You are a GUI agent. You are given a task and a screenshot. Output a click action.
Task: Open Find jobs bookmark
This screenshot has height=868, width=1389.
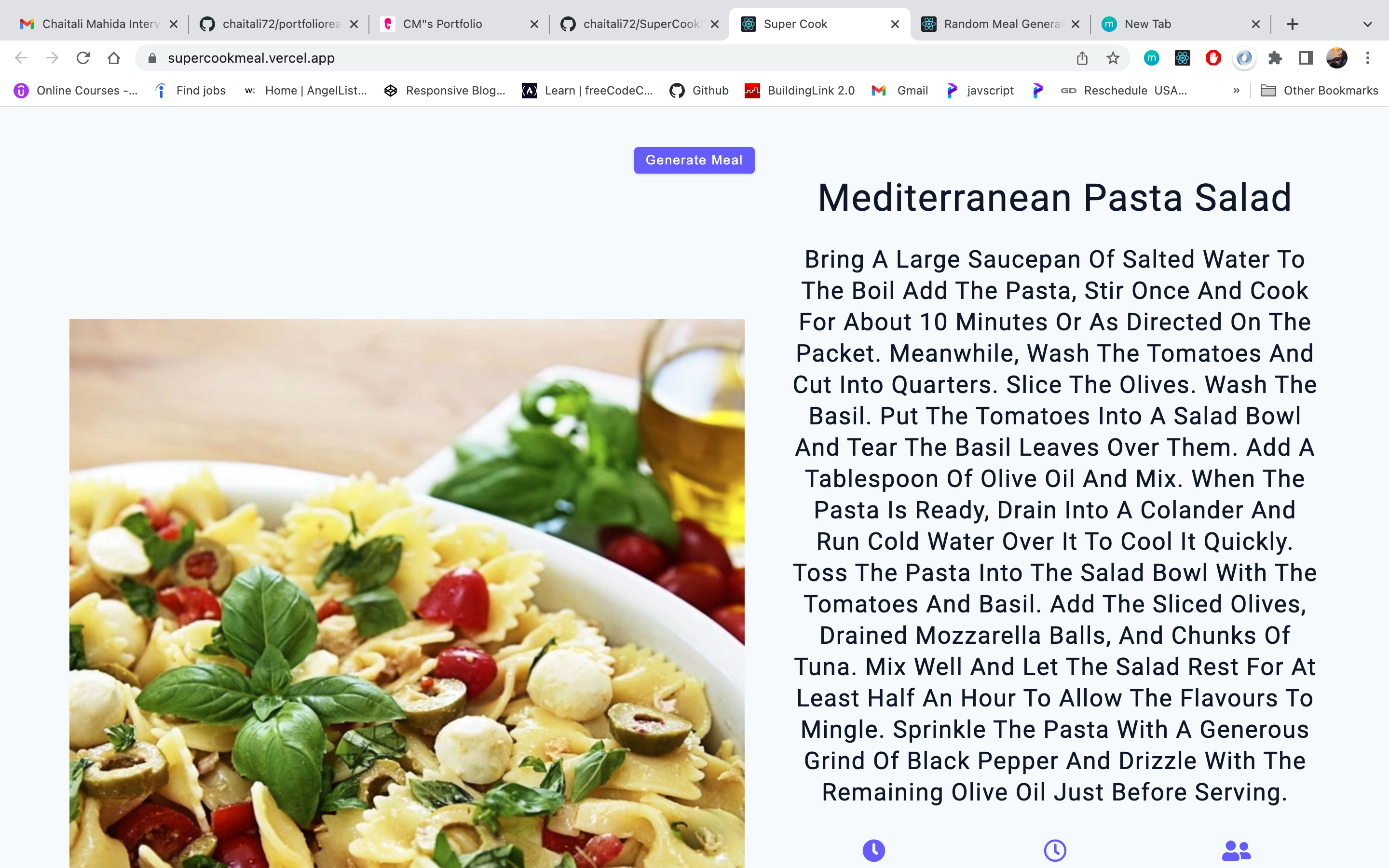(x=191, y=91)
